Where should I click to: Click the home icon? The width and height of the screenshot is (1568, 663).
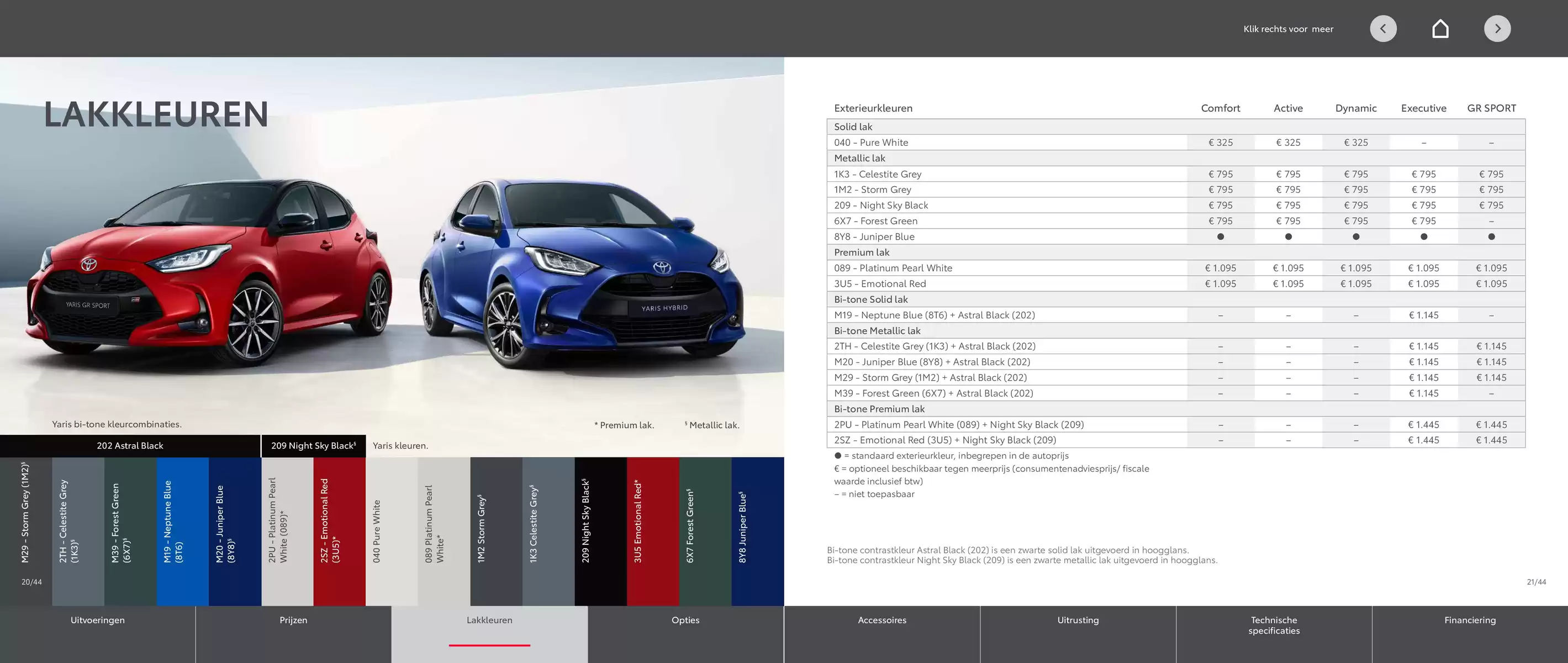click(x=1440, y=29)
